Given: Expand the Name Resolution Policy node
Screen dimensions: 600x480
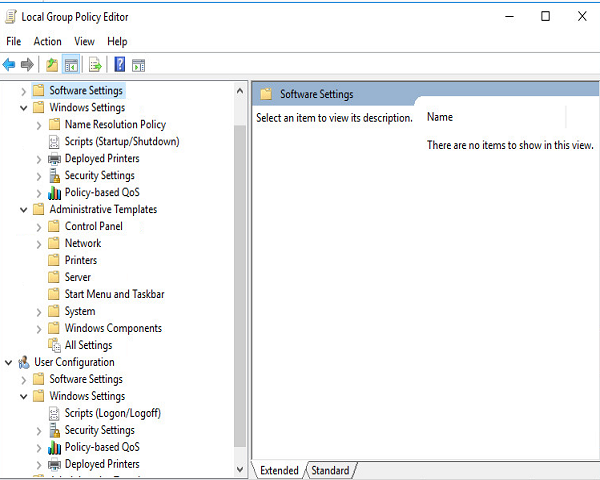Looking at the screenshot, I should [39, 125].
